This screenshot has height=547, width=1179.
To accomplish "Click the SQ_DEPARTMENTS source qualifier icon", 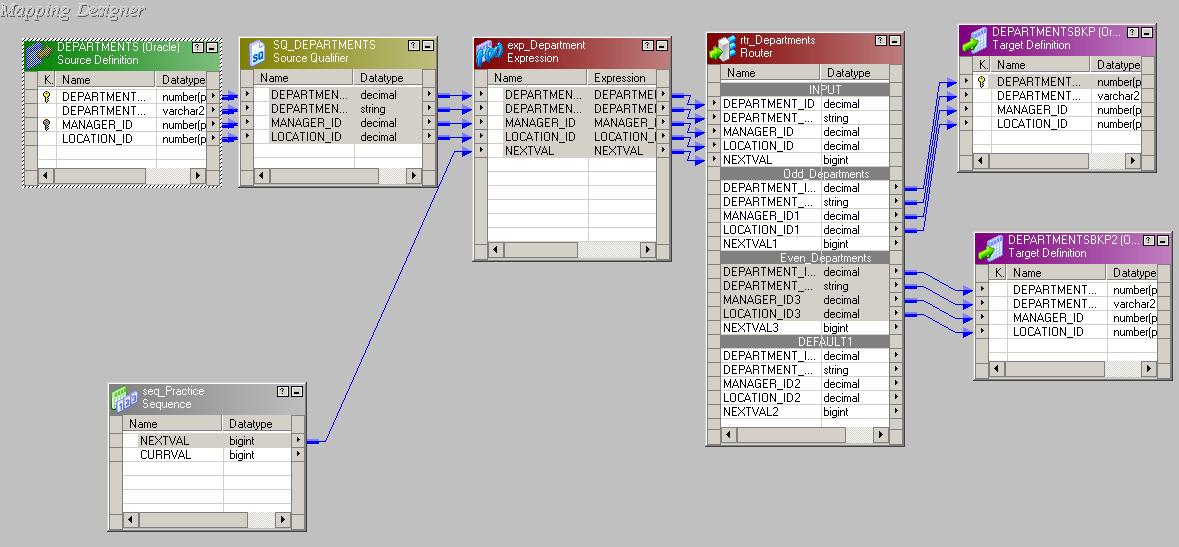I will click(x=257, y=52).
